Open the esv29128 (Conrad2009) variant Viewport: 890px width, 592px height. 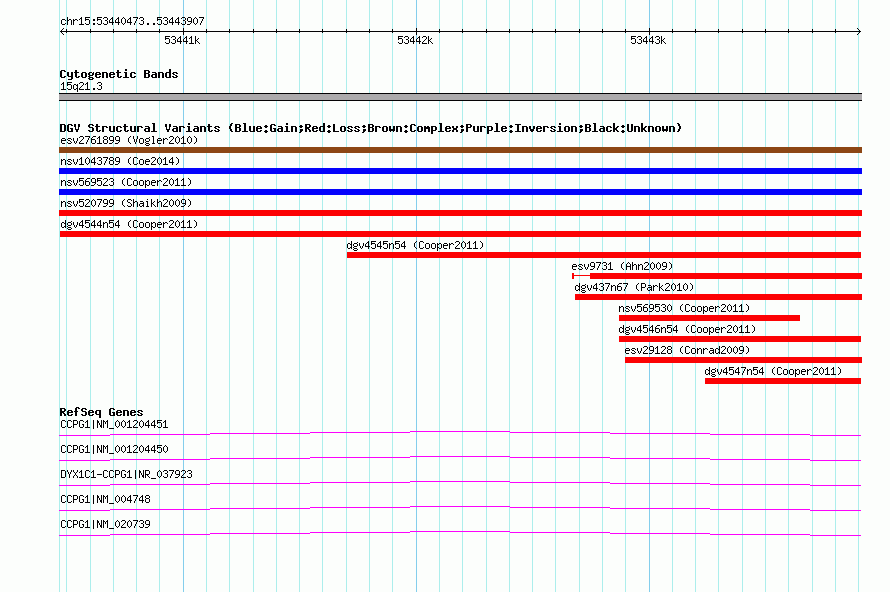point(687,350)
